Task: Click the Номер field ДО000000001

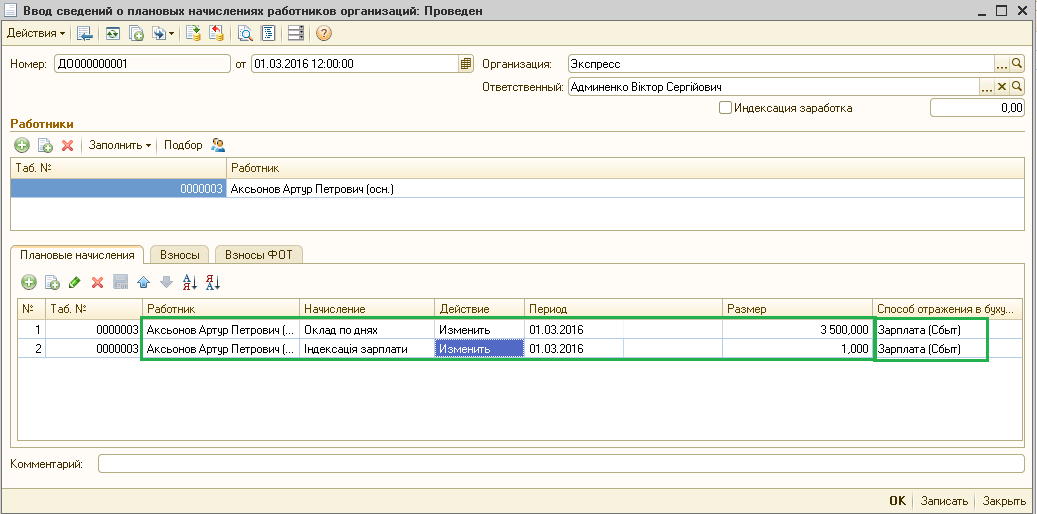Action: pyautogui.click(x=142, y=64)
